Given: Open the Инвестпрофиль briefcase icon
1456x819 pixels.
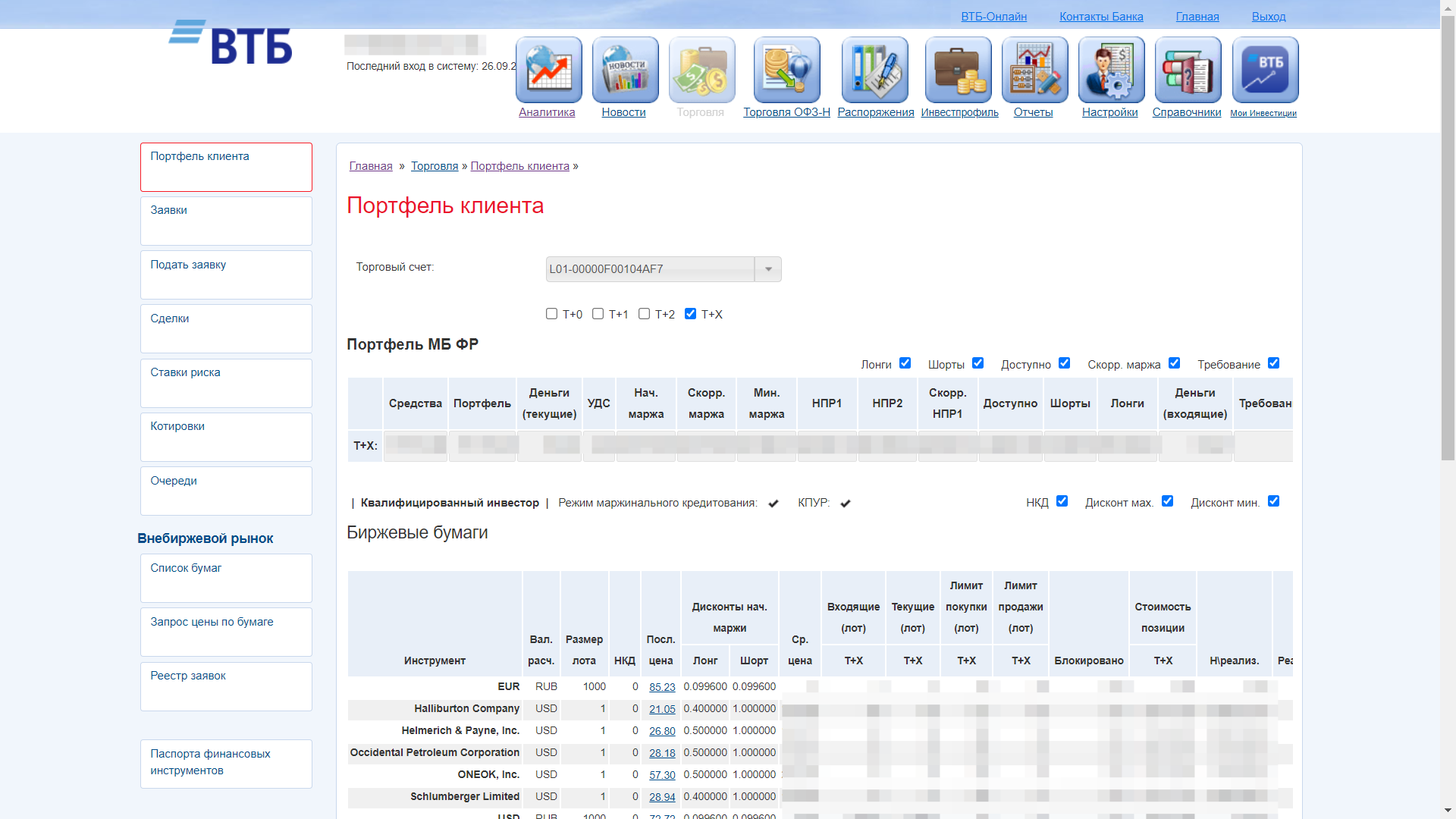Looking at the screenshot, I should 959,70.
